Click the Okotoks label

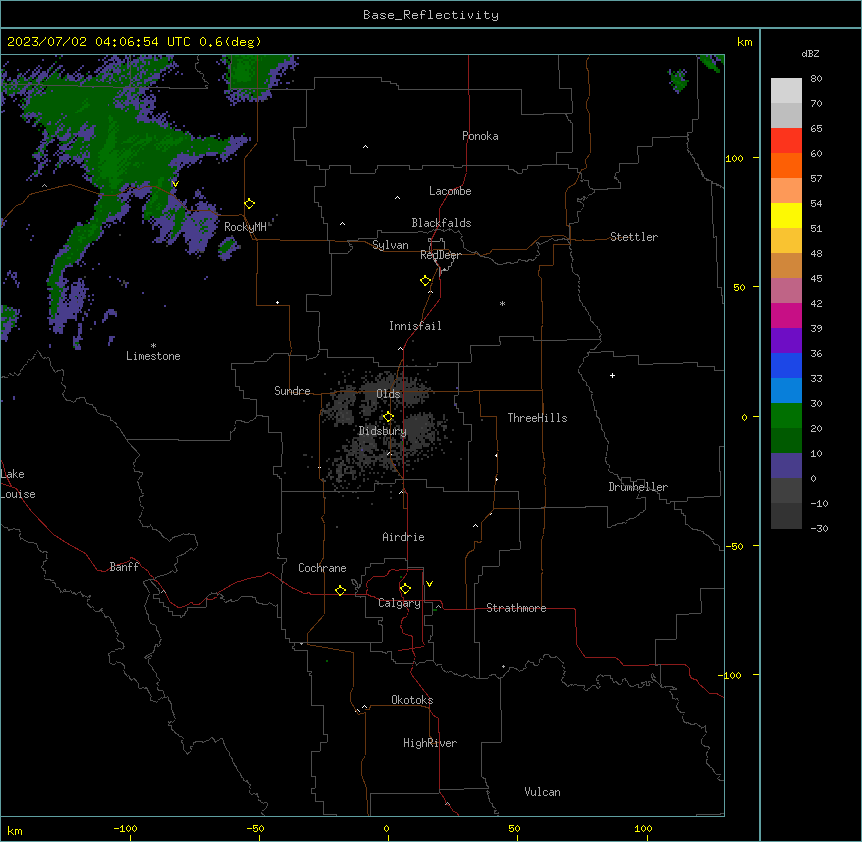pyautogui.click(x=412, y=700)
